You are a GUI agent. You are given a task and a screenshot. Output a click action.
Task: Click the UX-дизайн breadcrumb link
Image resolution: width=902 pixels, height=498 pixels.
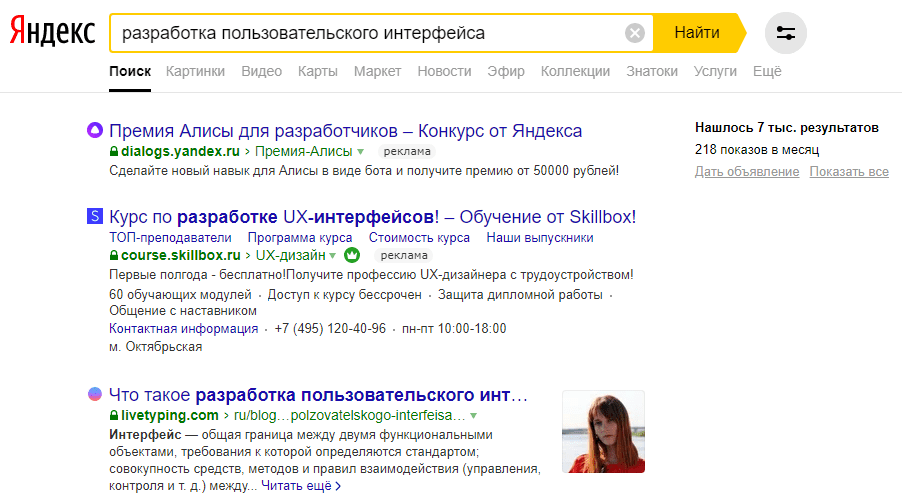pos(291,255)
